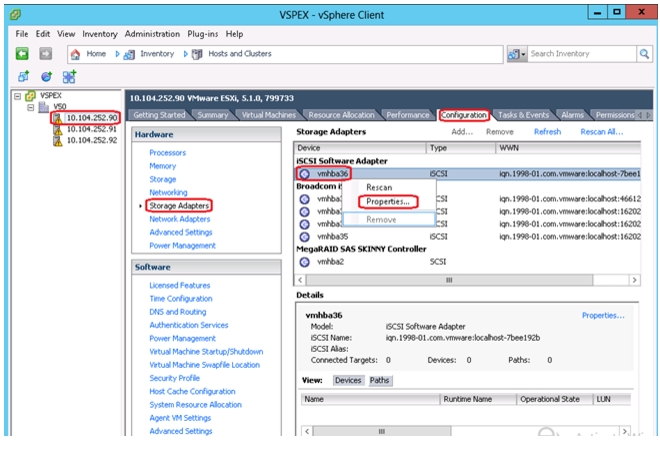
Task: Click the VSPEX vCenter icon in tree
Action: [30, 96]
